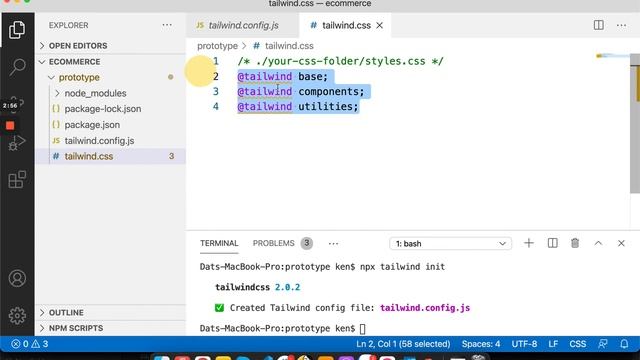Image resolution: width=640 pixels, height=360 pixels.
Task: Open the Accounts menu icon
Action: click(x=17, y=278)
